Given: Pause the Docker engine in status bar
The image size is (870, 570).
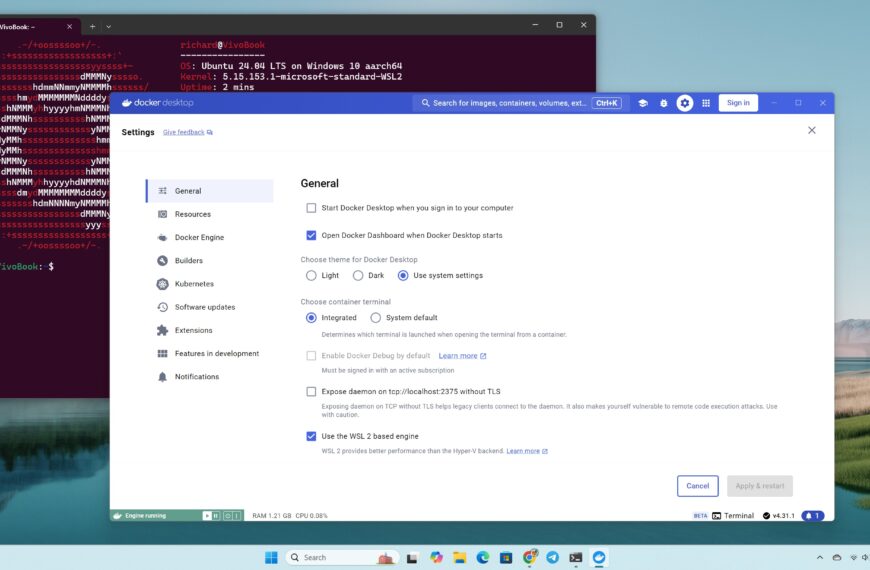Looking at the screenshot, I should pyautogui.click(x=216, y=516).
